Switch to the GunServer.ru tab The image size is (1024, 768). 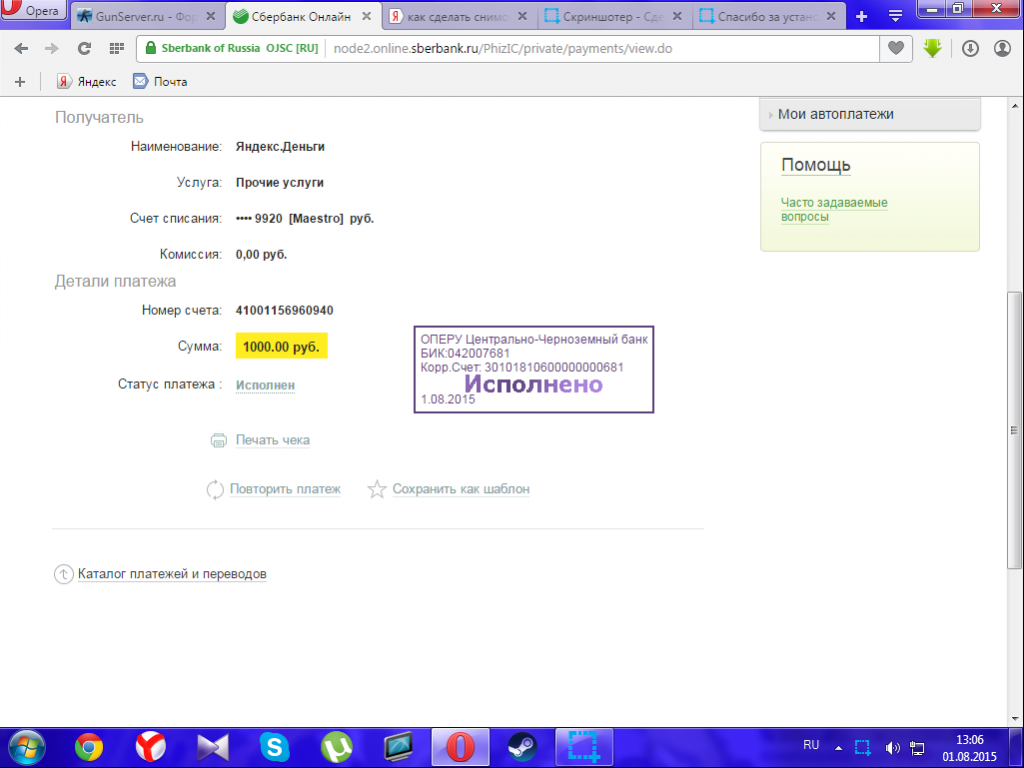tap(140, 16)
